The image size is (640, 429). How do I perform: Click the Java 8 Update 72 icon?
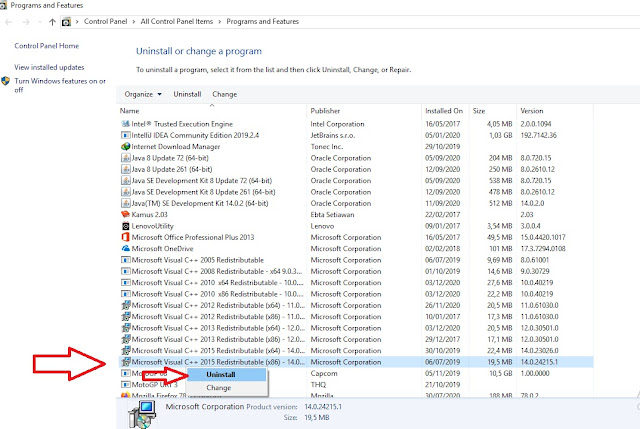(x=126, y=158)
